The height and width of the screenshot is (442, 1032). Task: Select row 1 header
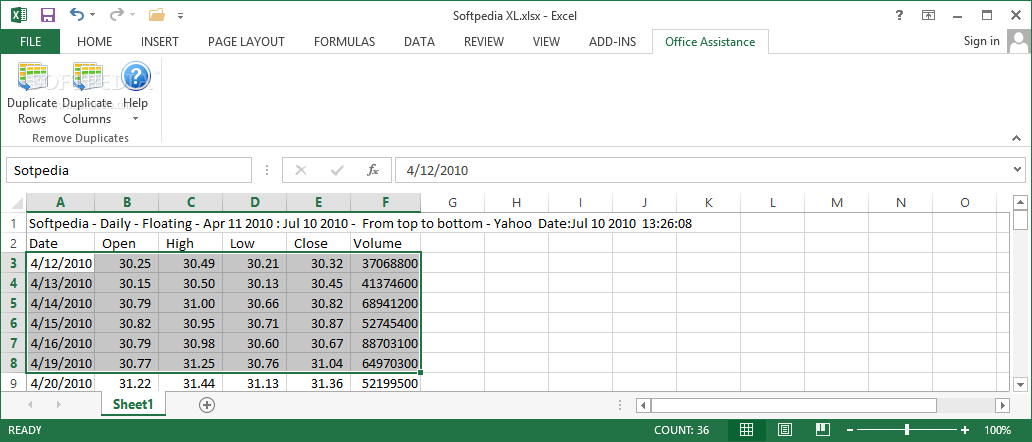13,224
